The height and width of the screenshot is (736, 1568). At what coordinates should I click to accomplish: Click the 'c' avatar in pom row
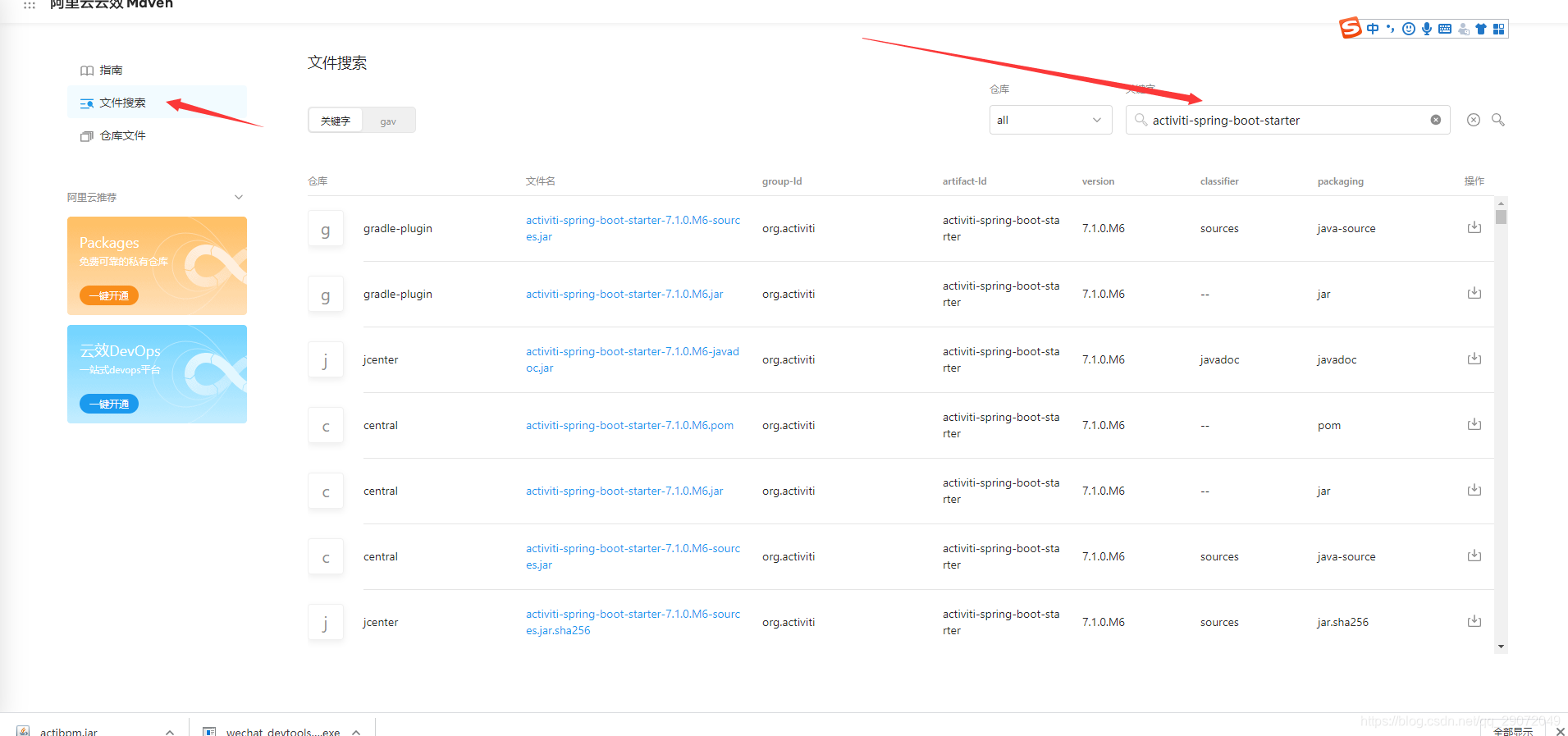tap(326, 426)
